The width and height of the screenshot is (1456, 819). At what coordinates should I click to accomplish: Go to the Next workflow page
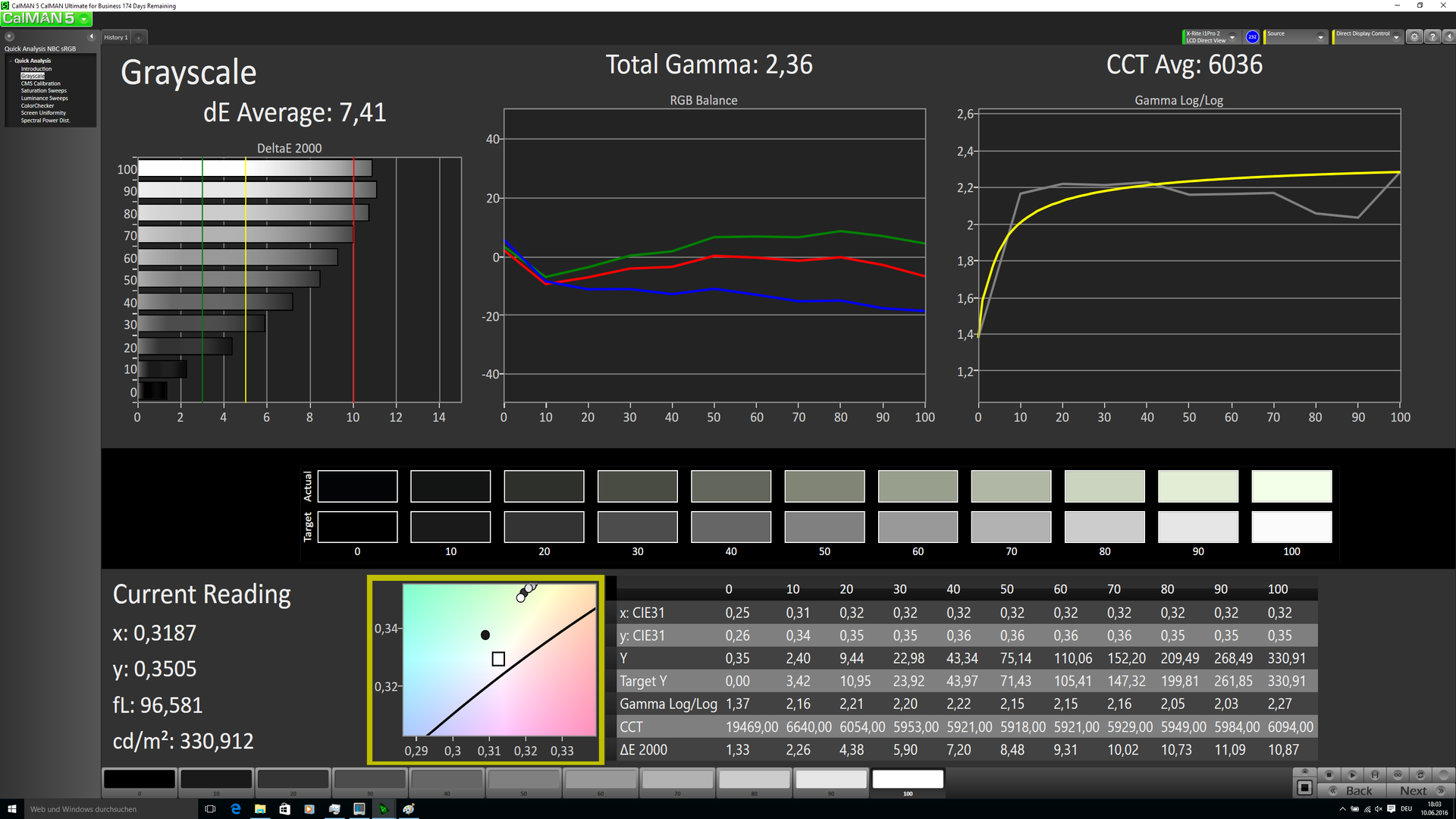click(x=1419, y=790)
